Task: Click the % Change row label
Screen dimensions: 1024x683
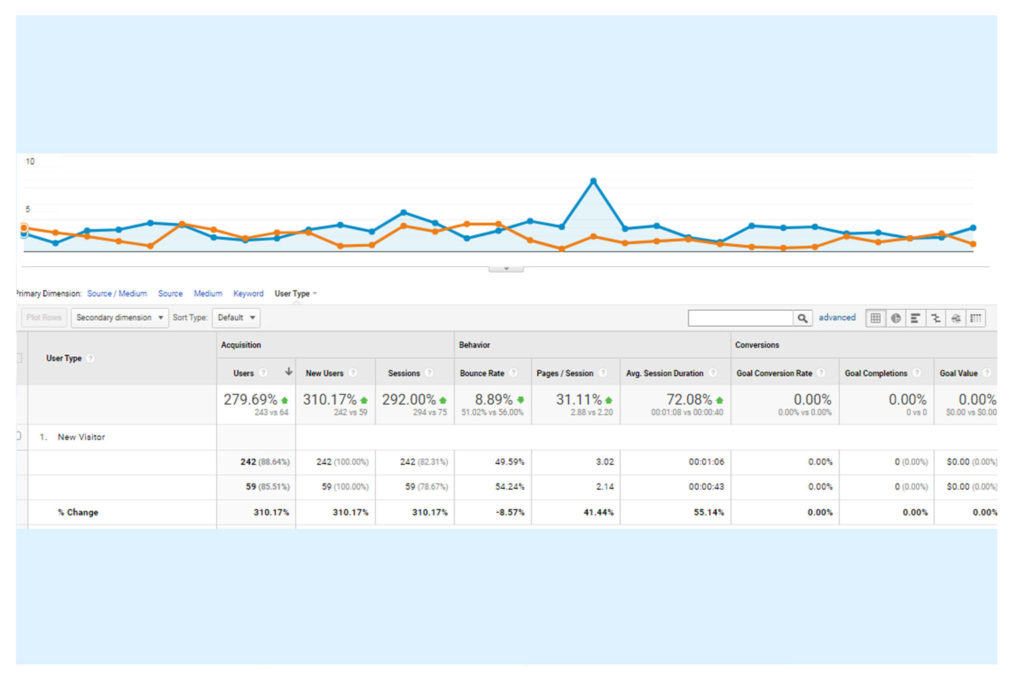Action: 78,513
